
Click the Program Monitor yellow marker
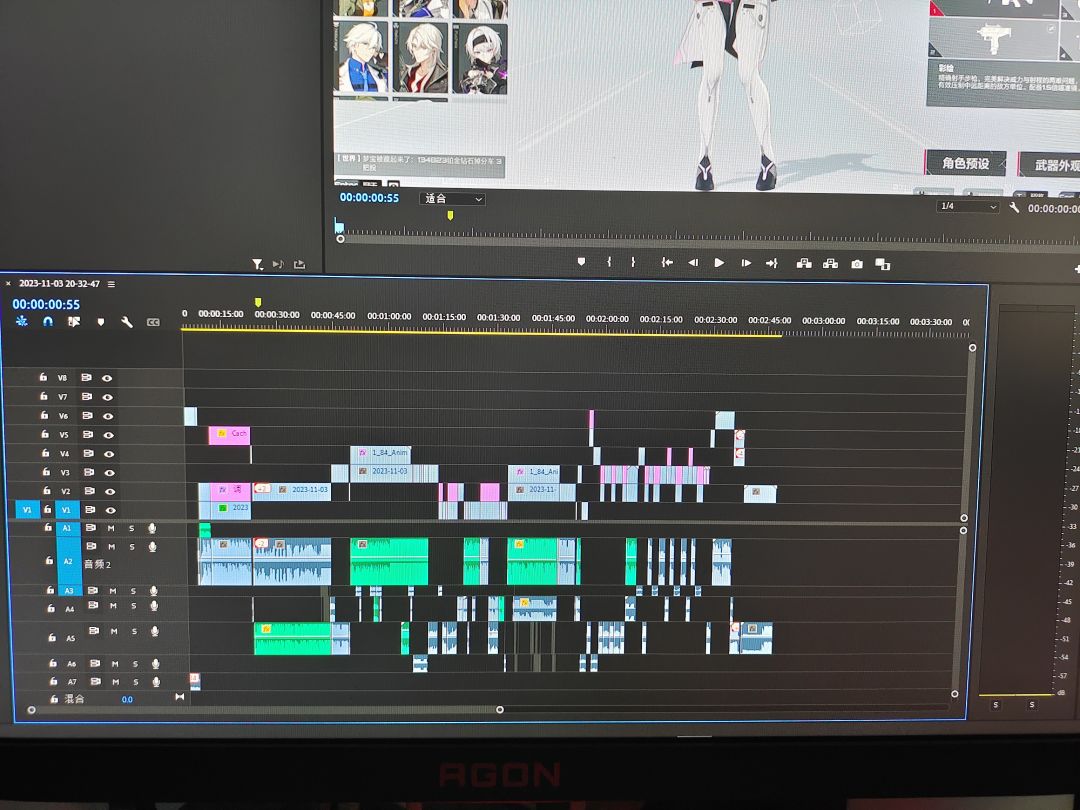(450, 216)
